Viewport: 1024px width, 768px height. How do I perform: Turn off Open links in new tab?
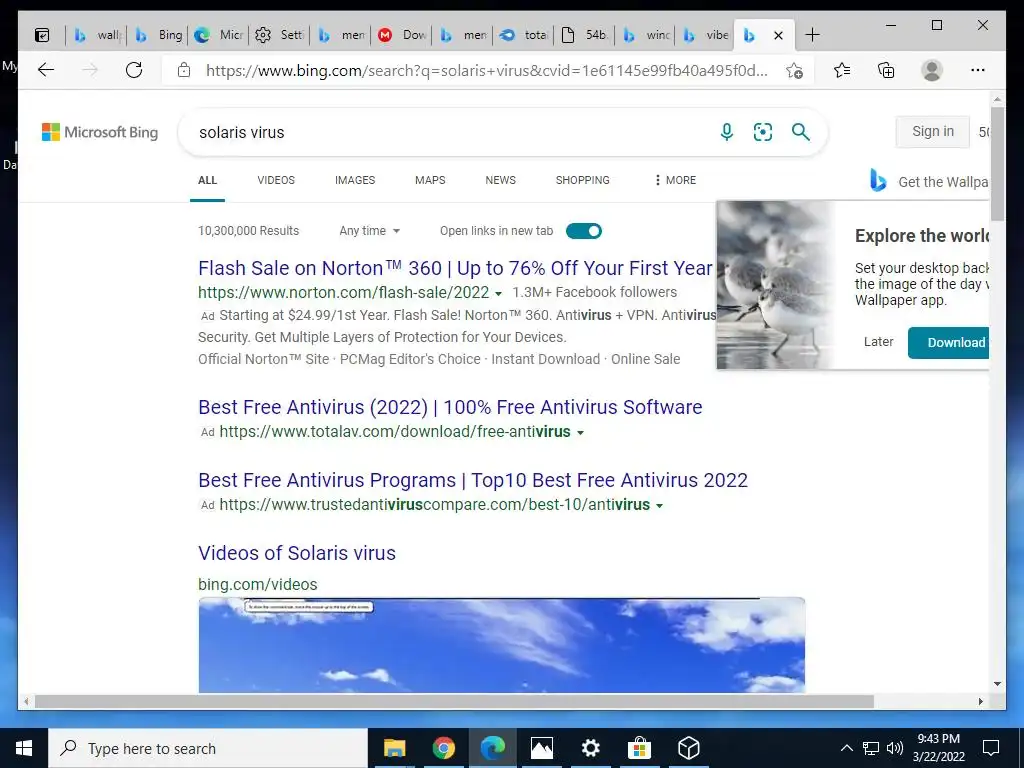tap(584, 231)
